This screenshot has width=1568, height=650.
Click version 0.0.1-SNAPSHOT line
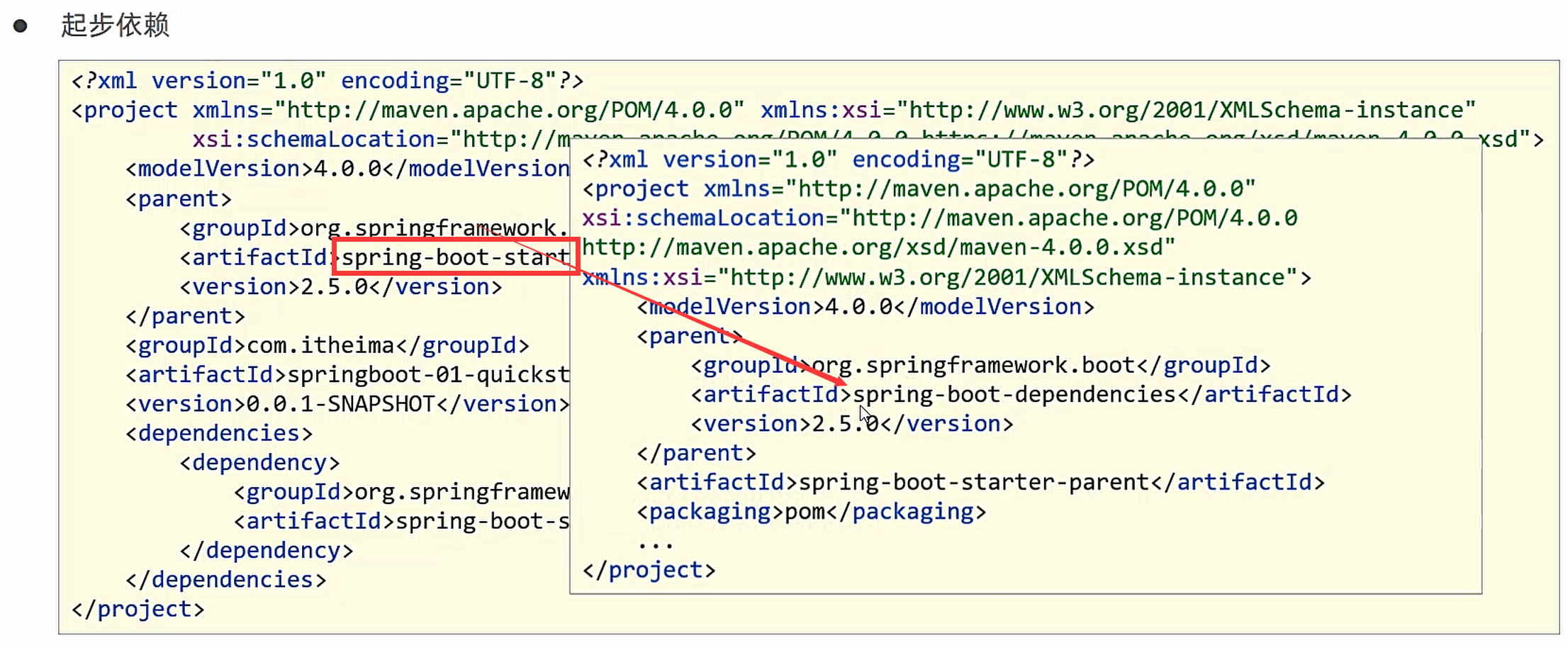[x=347, y=404]
